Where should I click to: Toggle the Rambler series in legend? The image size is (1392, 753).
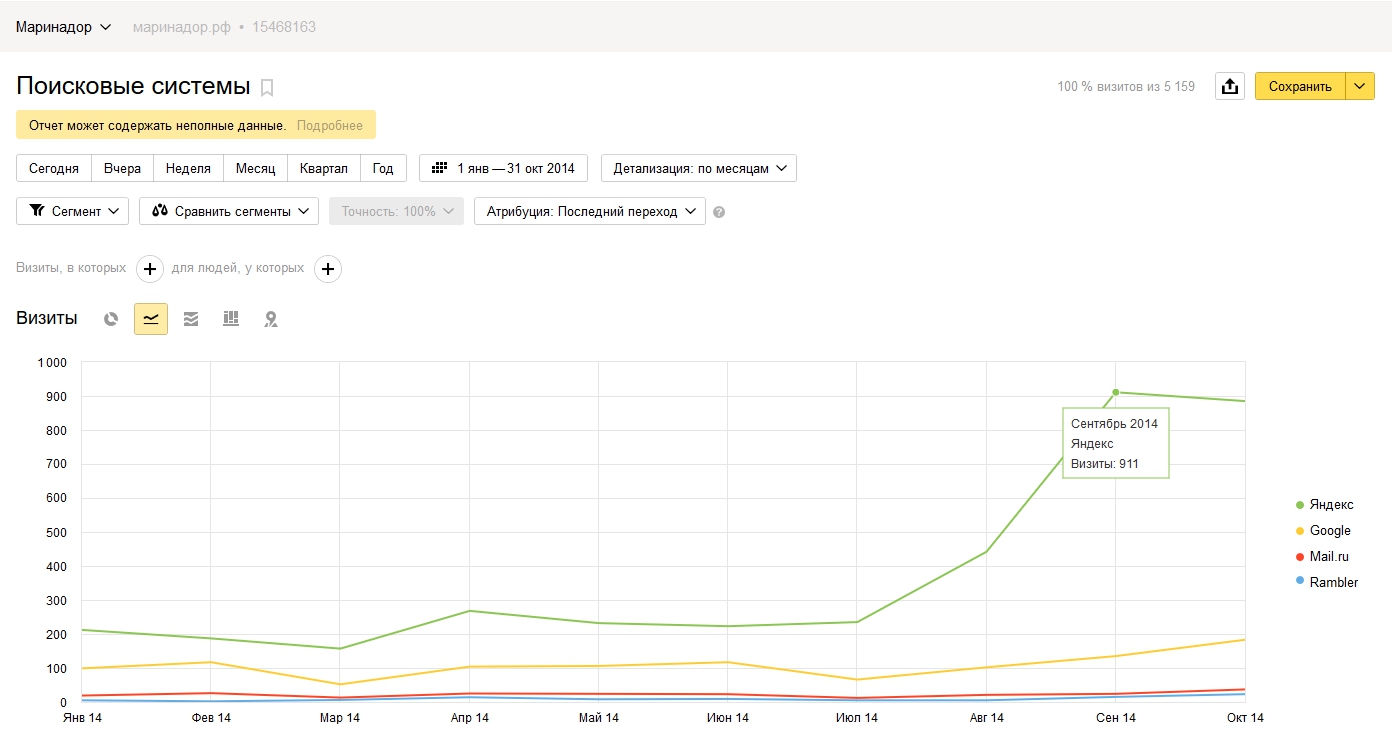click(x=1333, y=582)
